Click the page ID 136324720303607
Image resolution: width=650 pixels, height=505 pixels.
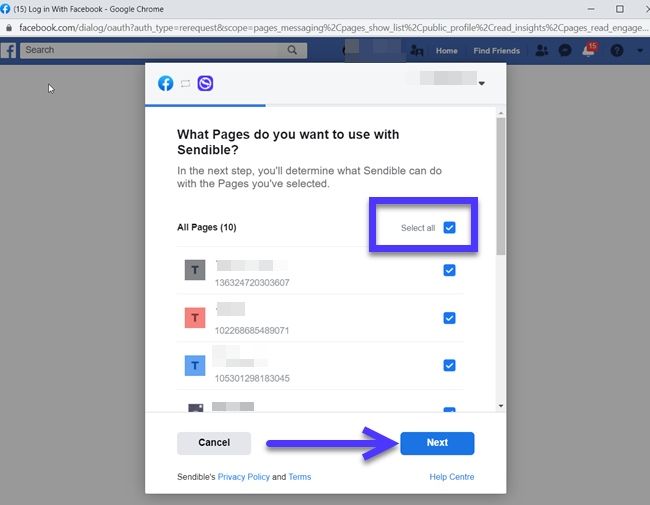tap(252, 283)
